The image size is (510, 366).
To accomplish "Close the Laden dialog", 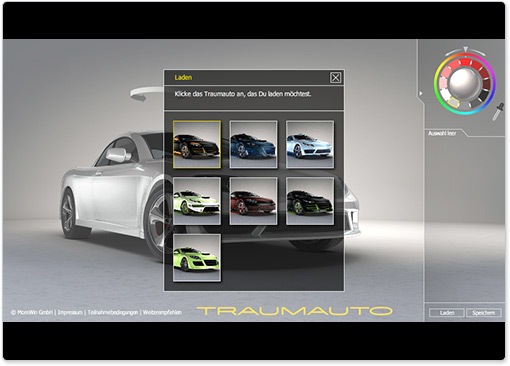I will 335,78.
